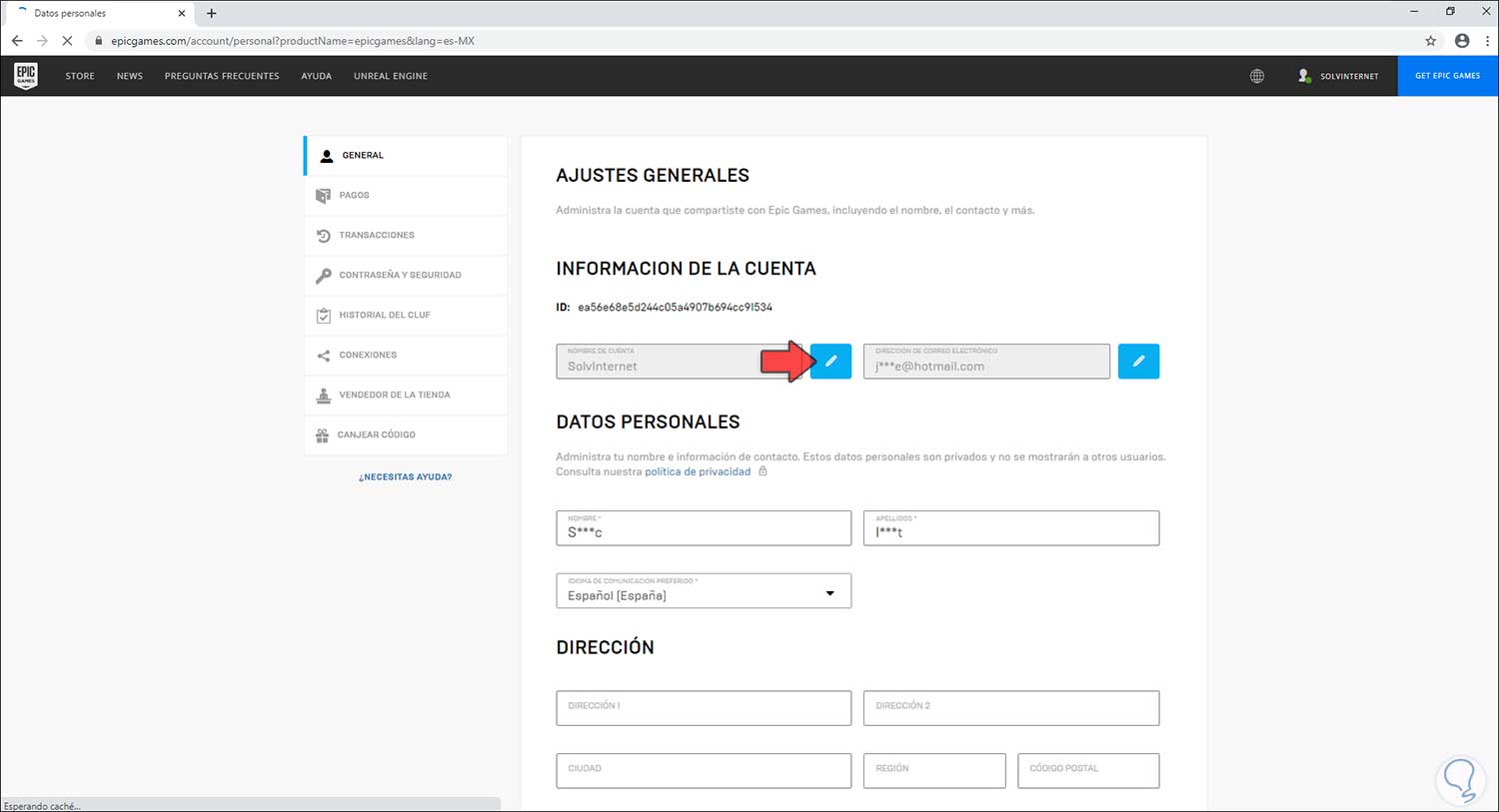The height and width of the screenshot is (812, 1499).
Task: Open the Ayuda menu item
Action: [317, 76]
